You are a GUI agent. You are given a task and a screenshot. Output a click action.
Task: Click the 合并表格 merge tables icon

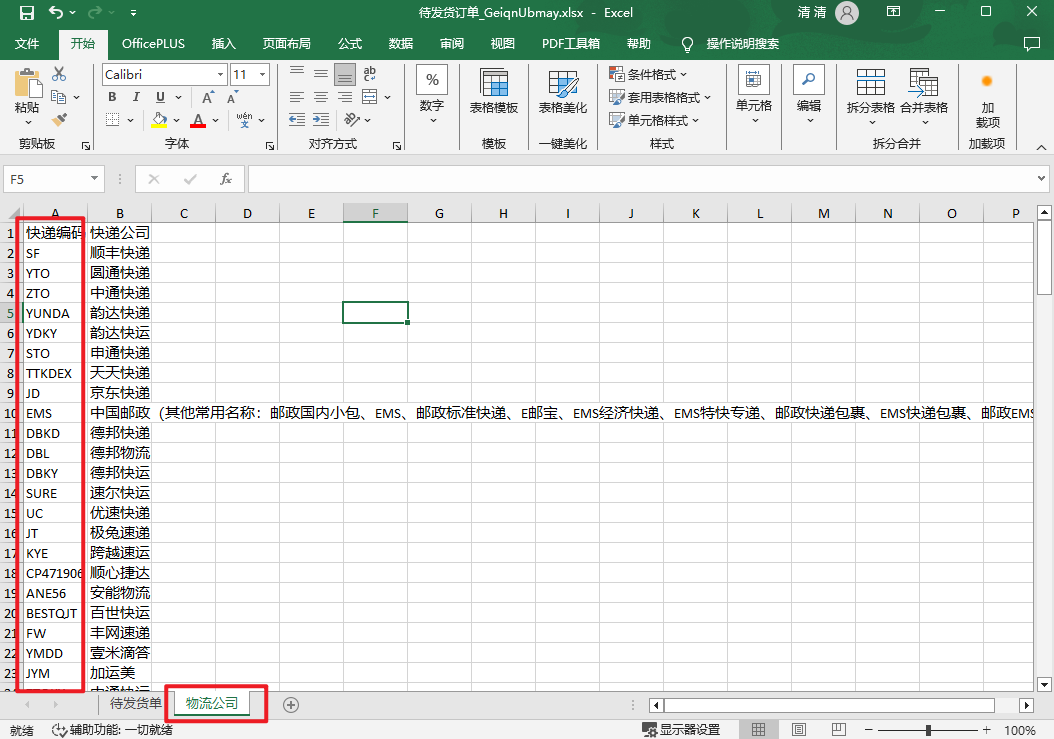tap(923, 92)
